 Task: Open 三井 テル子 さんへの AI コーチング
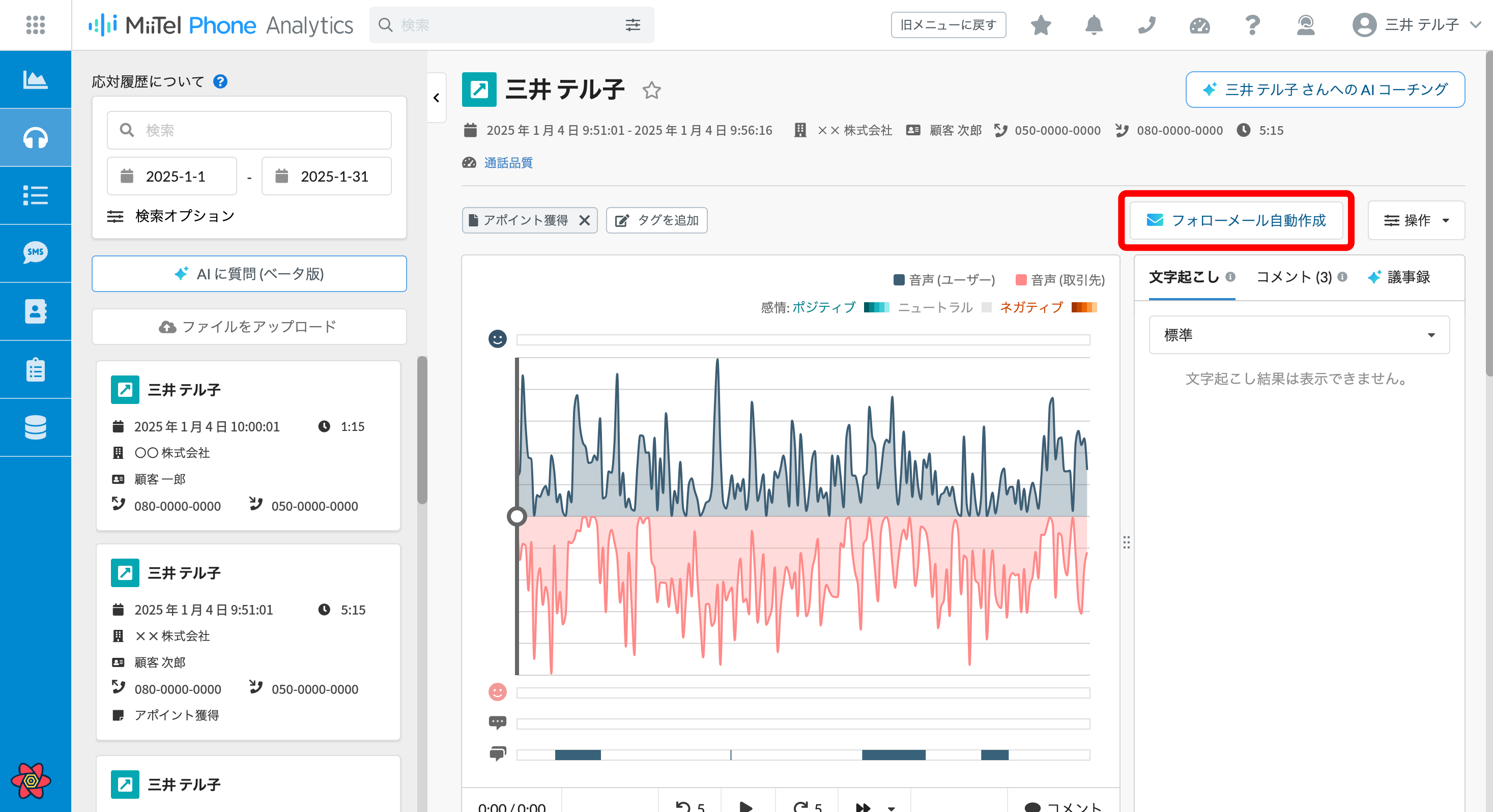[1325, 89]
